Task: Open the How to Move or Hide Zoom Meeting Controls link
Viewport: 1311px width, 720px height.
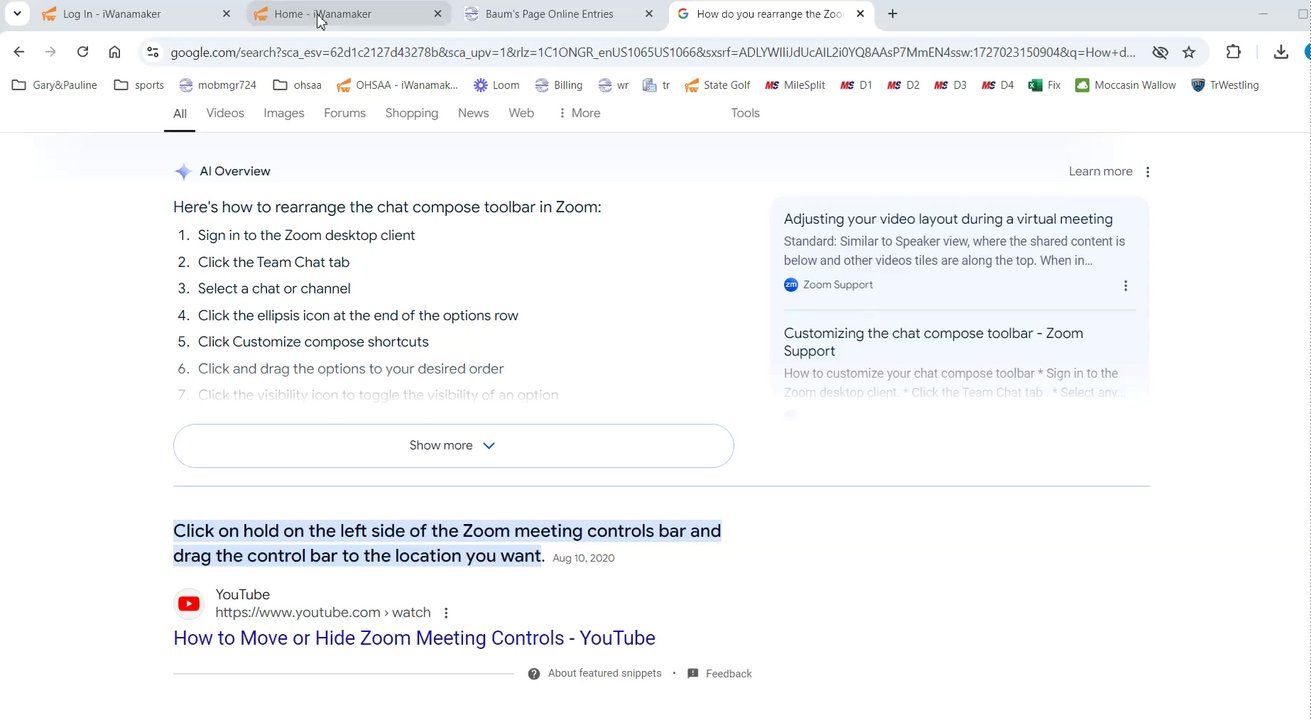Action: coord(414,638)
